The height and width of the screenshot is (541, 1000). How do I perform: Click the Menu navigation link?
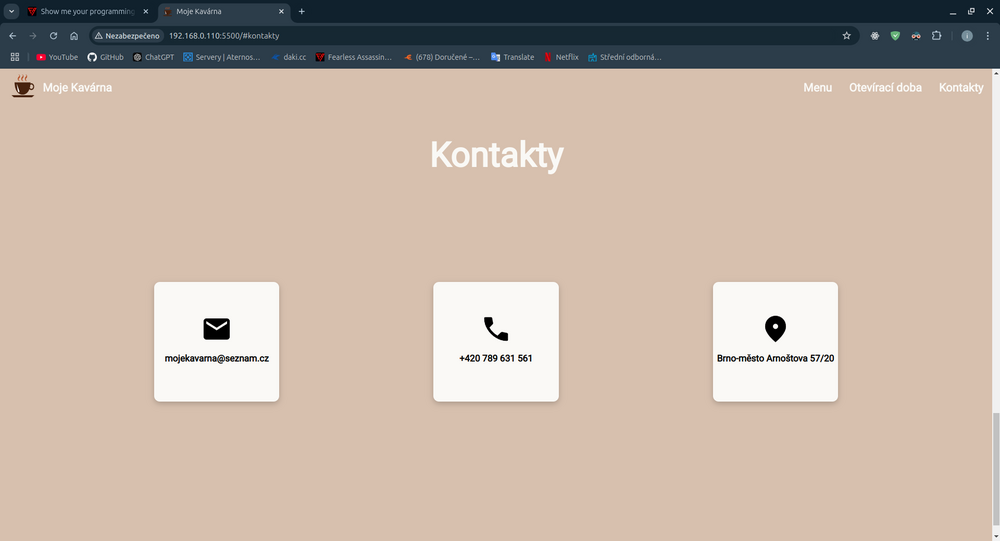818,87
